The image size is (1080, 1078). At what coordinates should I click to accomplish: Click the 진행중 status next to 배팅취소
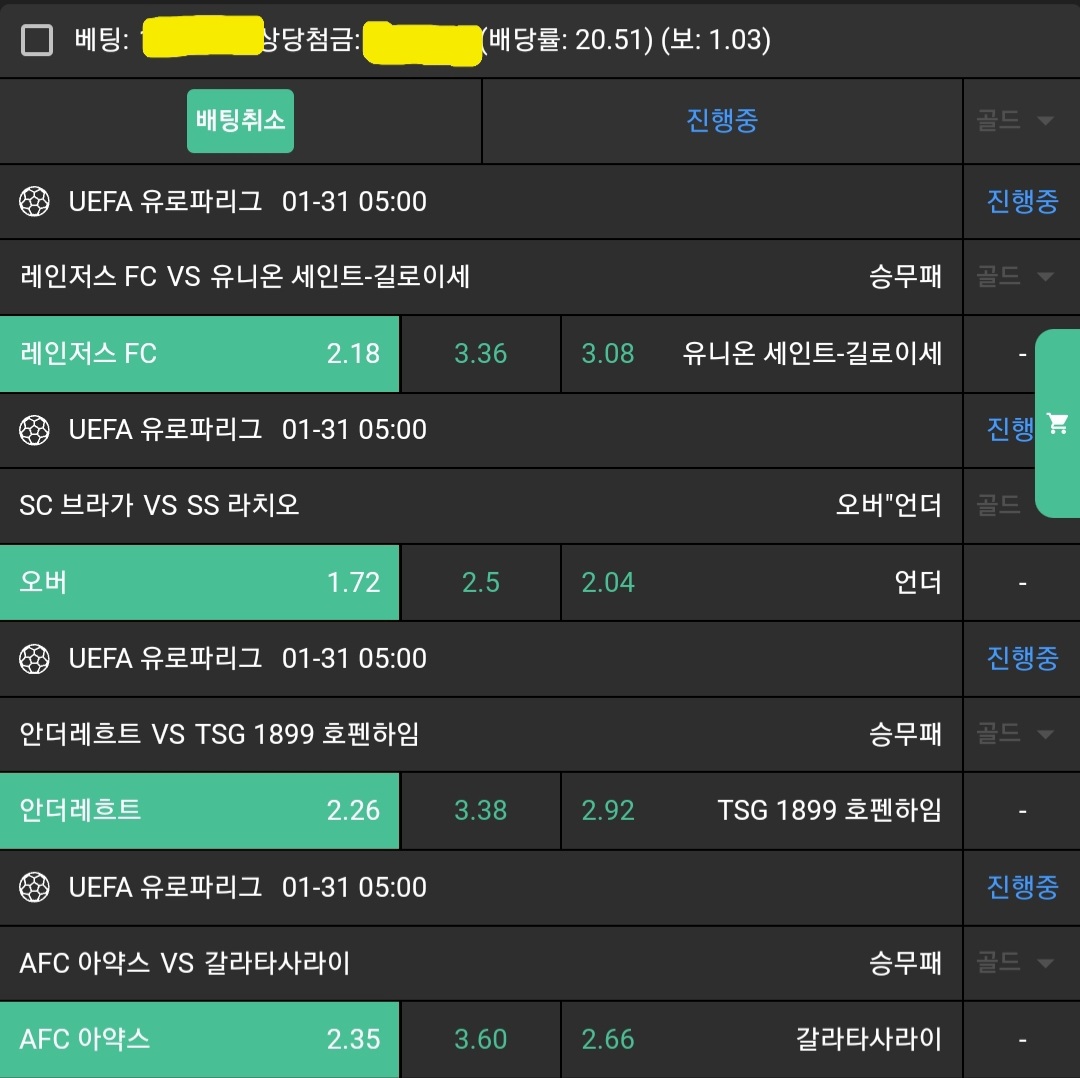[722, 121]
